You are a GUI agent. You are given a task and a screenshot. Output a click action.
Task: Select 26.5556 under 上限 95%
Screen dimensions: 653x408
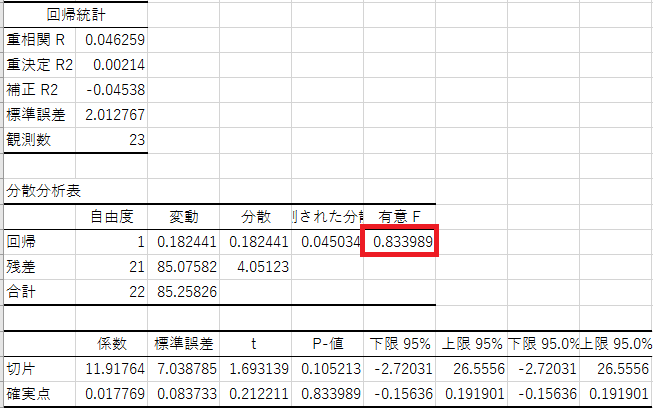(x=472, y=369)
